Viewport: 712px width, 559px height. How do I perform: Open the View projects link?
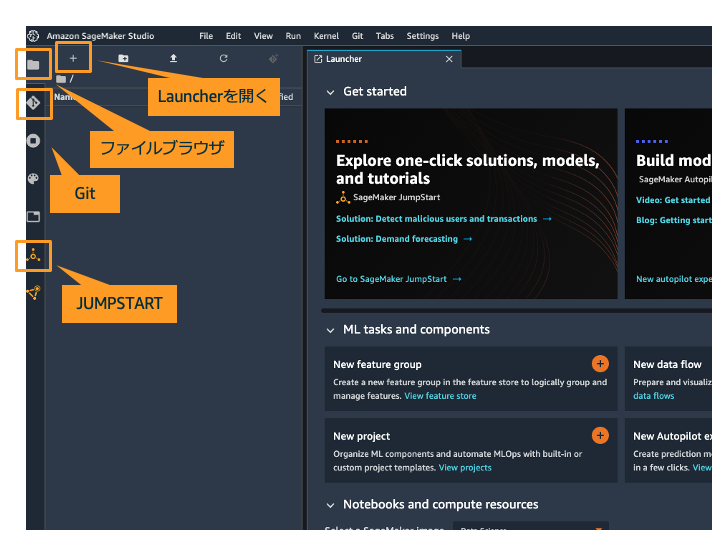[465, 468]
